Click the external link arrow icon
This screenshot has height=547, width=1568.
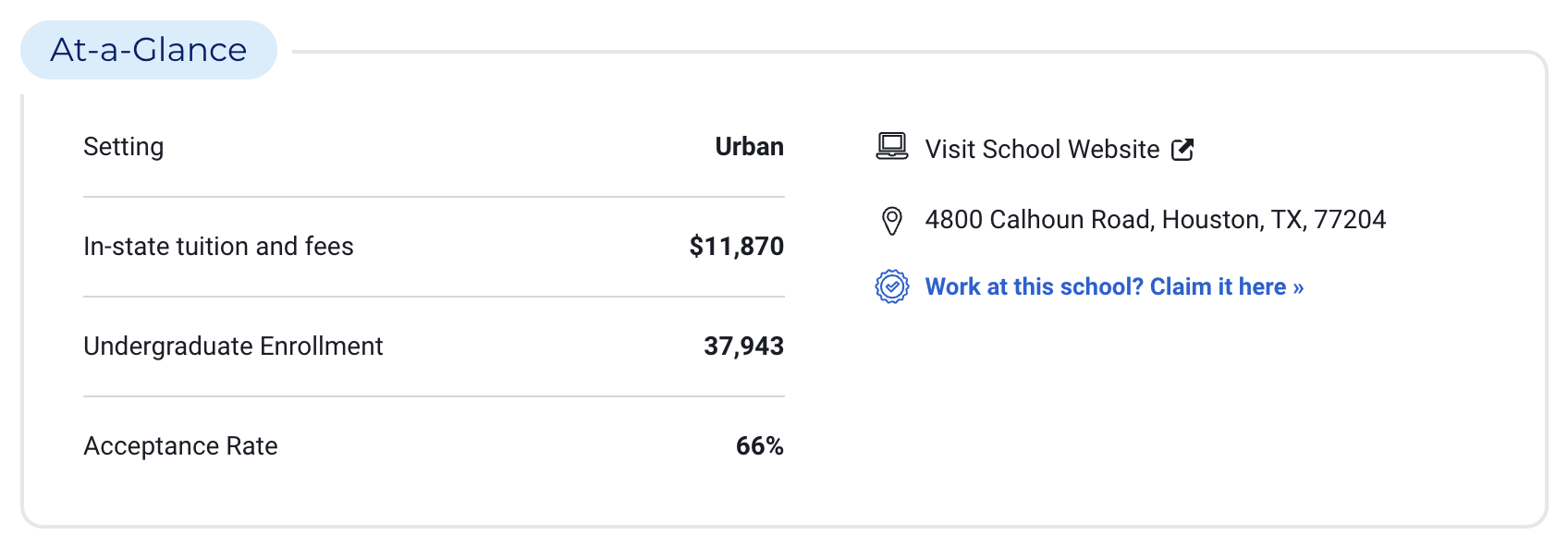pyautogui.click(x=1182, y=150)
